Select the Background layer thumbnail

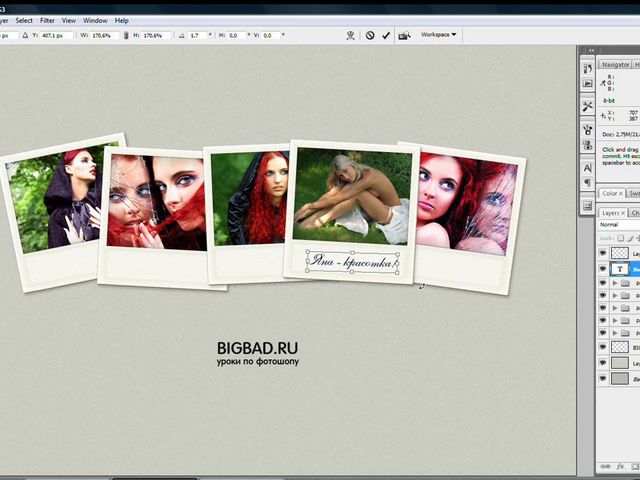coord(620,378)
